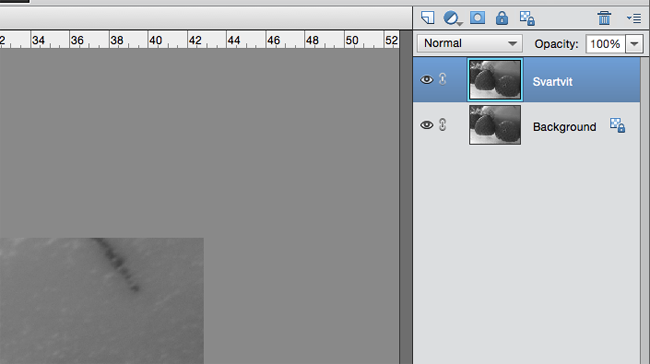Delete layer with trash icon
The height and width of the screenshot is (364, 650).
(x=604, y=18)
